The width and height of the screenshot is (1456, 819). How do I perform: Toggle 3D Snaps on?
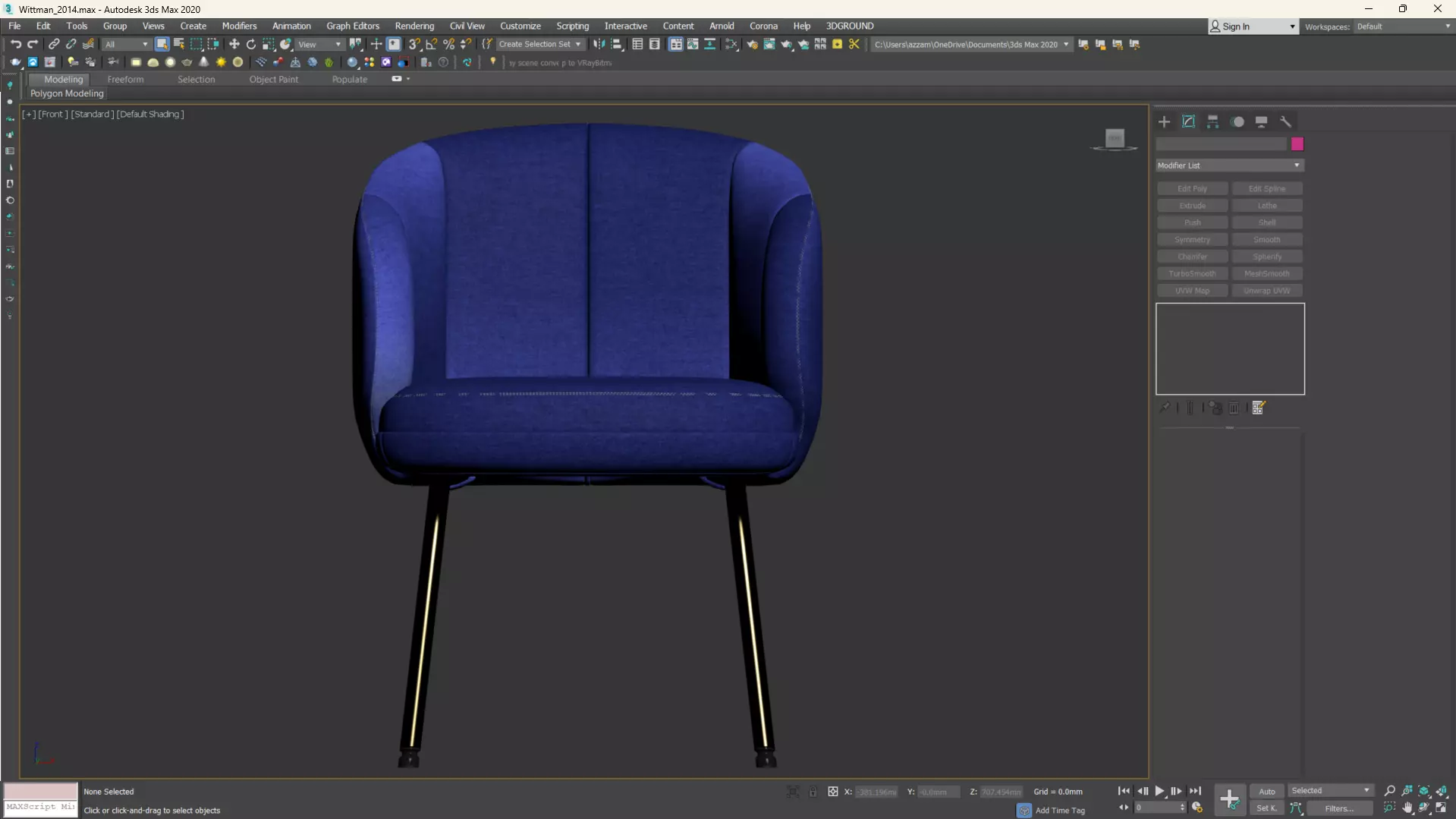(x=414, y=44)
